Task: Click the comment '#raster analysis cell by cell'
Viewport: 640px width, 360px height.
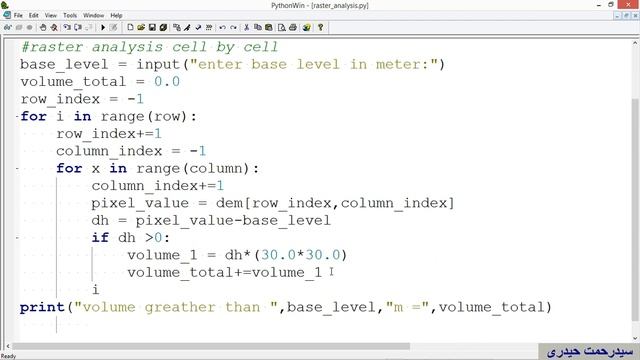Action: tap(149, 47)
